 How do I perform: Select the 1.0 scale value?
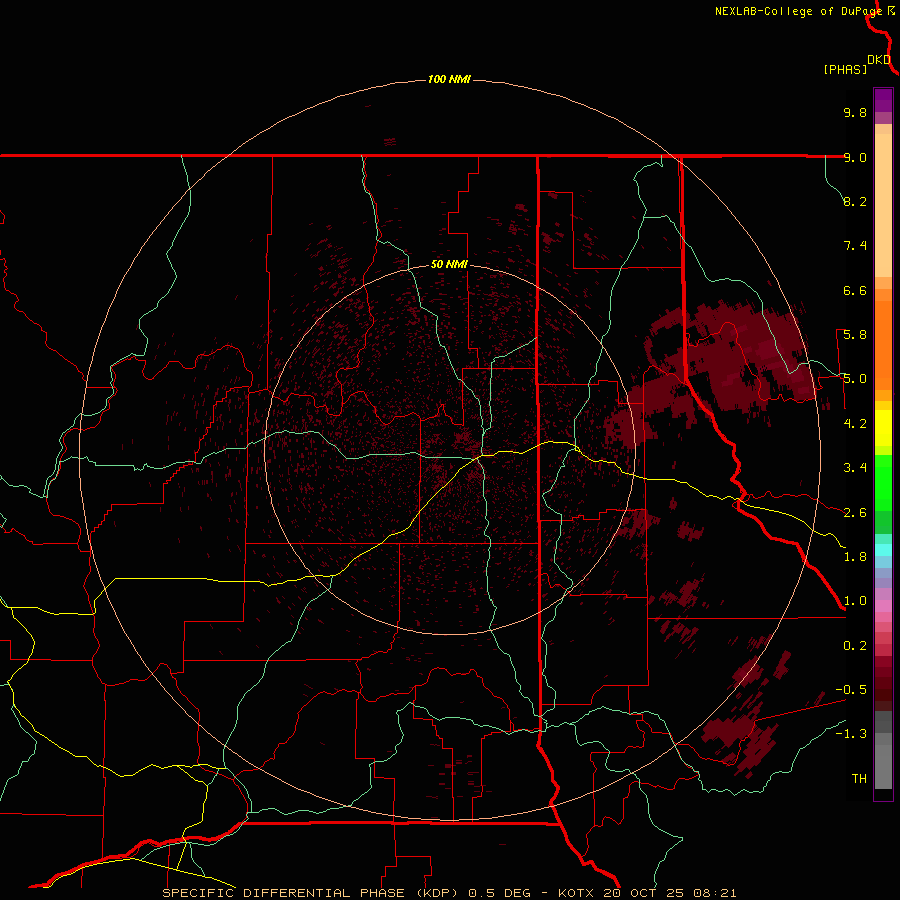(x=855, y=601)
